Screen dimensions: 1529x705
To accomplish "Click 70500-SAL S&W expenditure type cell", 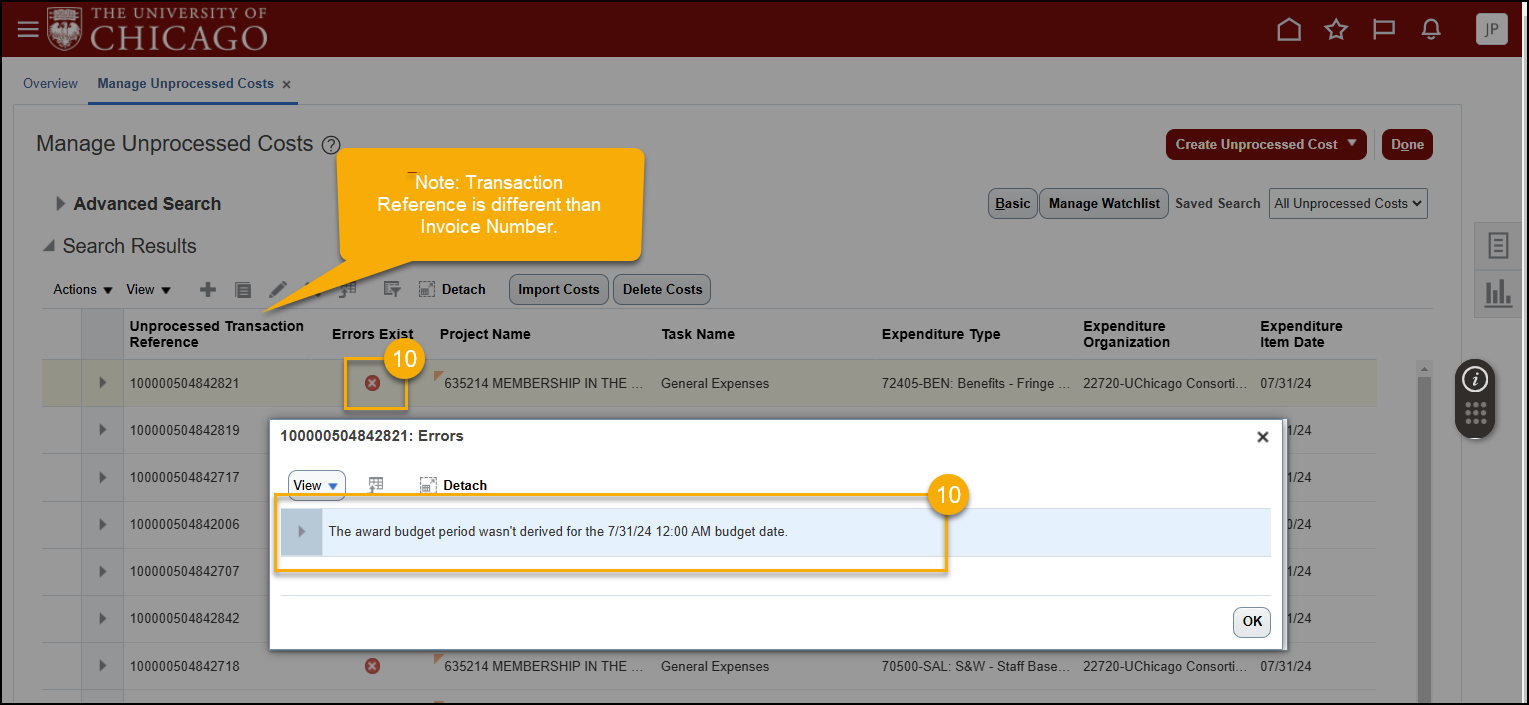I will [976, 666].
